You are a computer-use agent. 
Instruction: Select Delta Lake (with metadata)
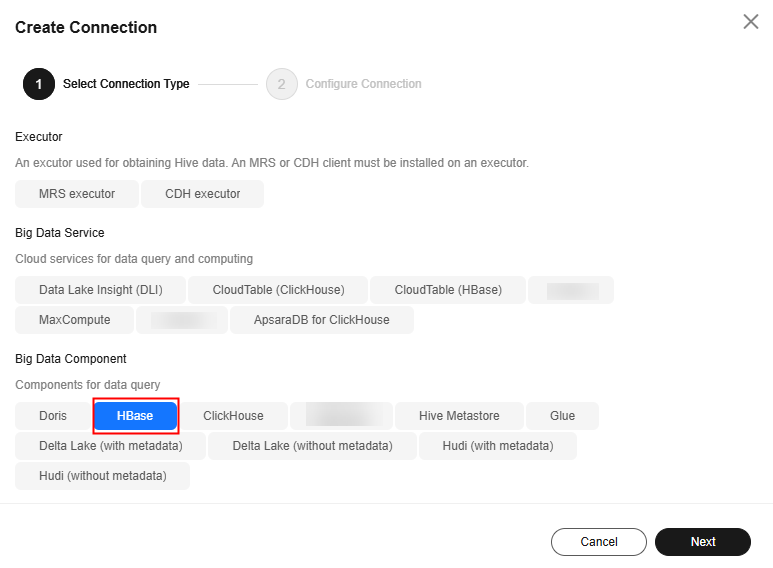(110, 446)
